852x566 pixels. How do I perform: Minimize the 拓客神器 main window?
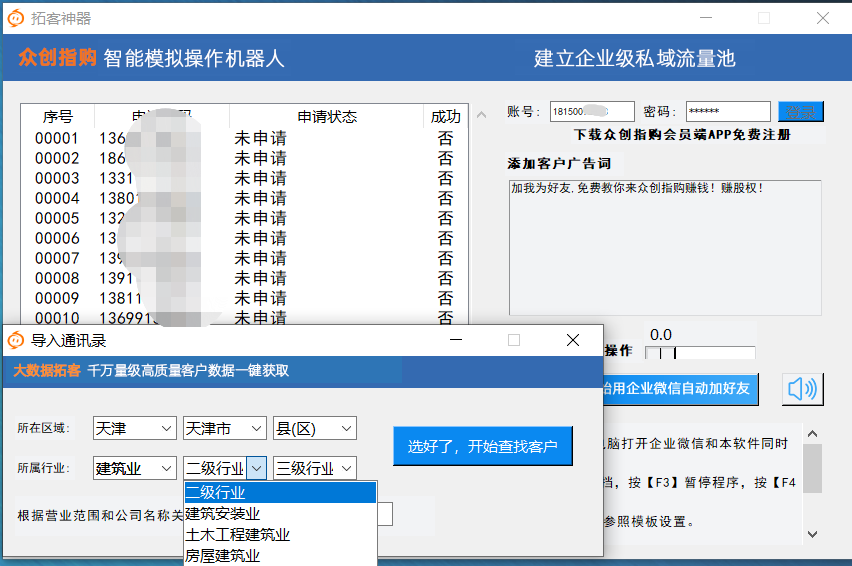(706, 18)
